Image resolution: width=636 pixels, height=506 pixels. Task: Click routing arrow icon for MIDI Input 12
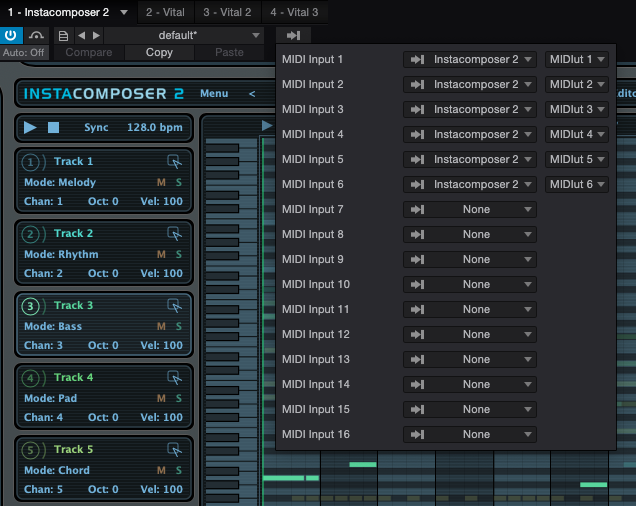(x=417, y=335)
